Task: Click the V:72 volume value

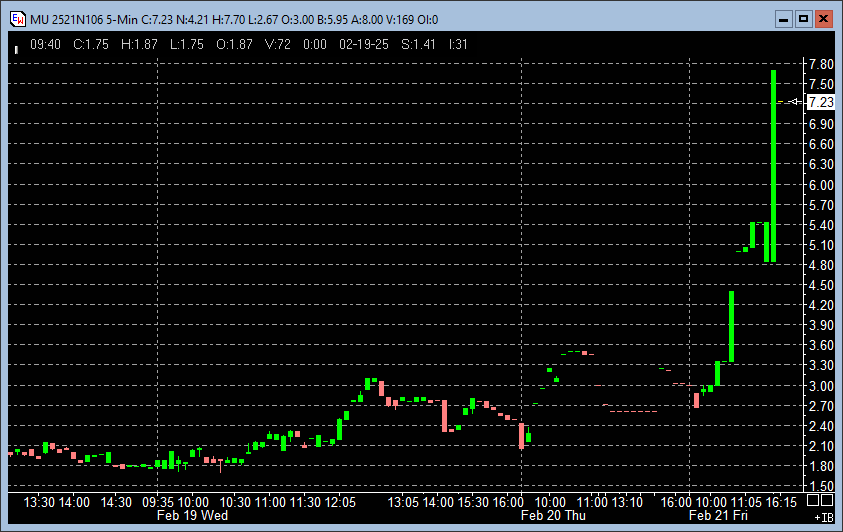Action: tap(278, 44)
